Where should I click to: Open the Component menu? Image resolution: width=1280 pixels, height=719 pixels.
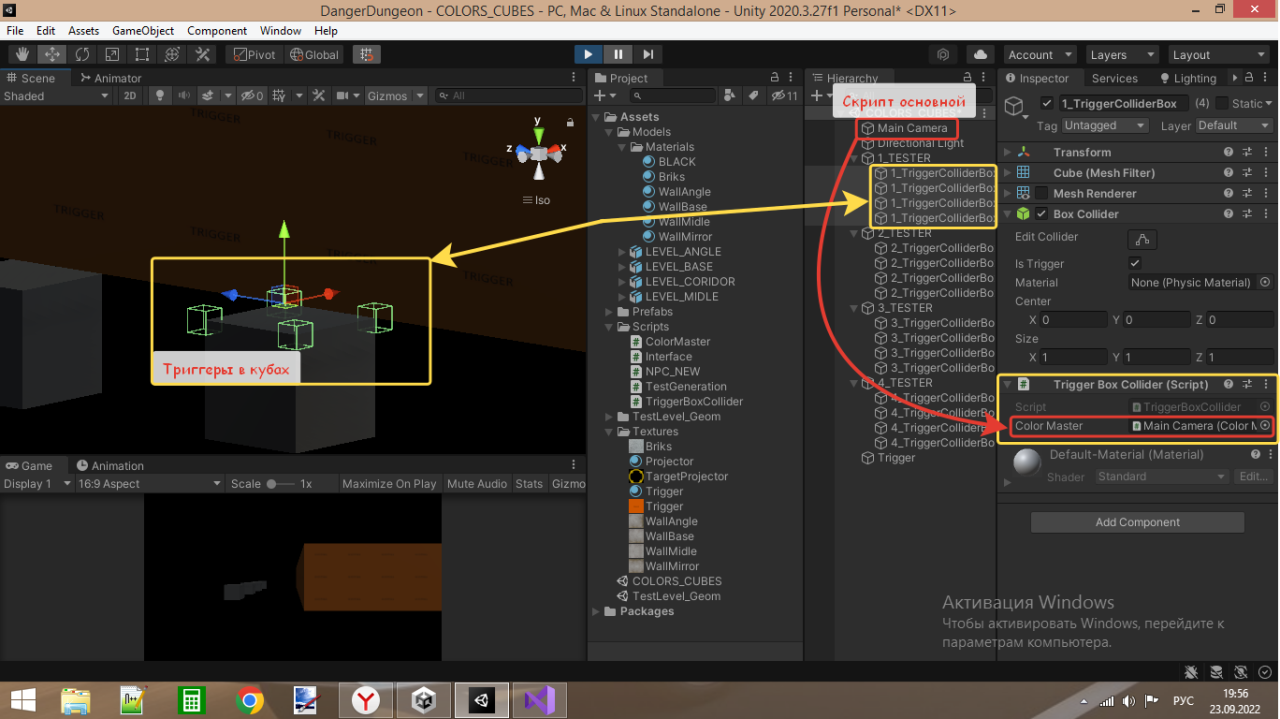[x=217, y=31]
